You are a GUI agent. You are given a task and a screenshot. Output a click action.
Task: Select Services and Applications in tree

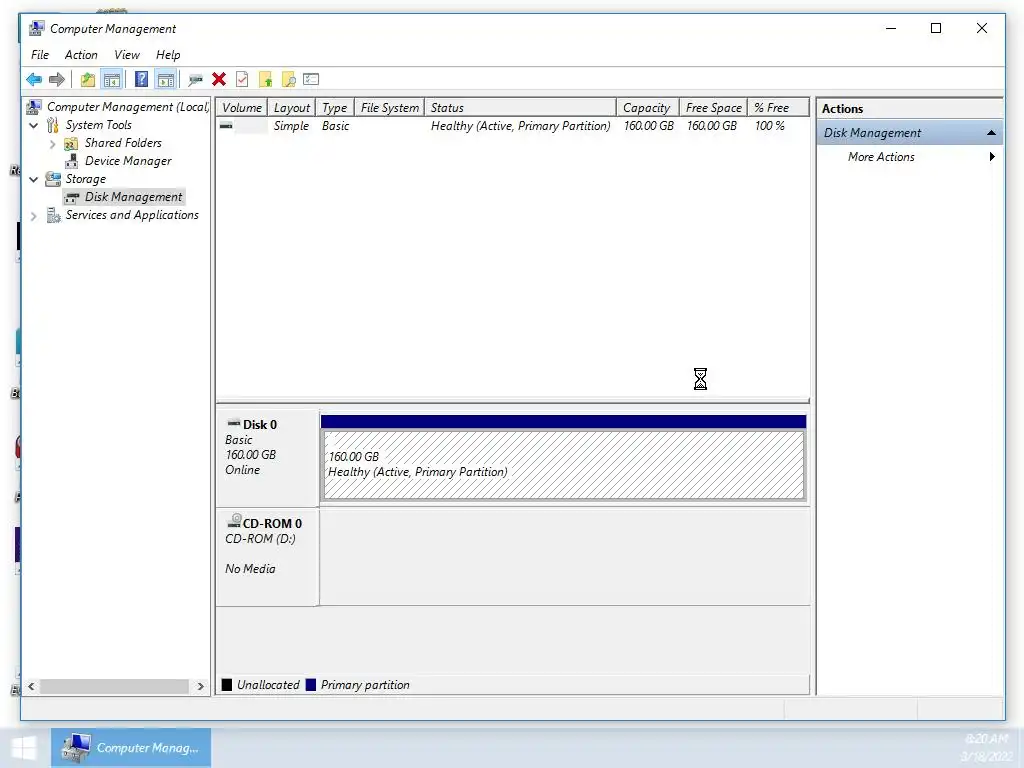tap(132, 215)
